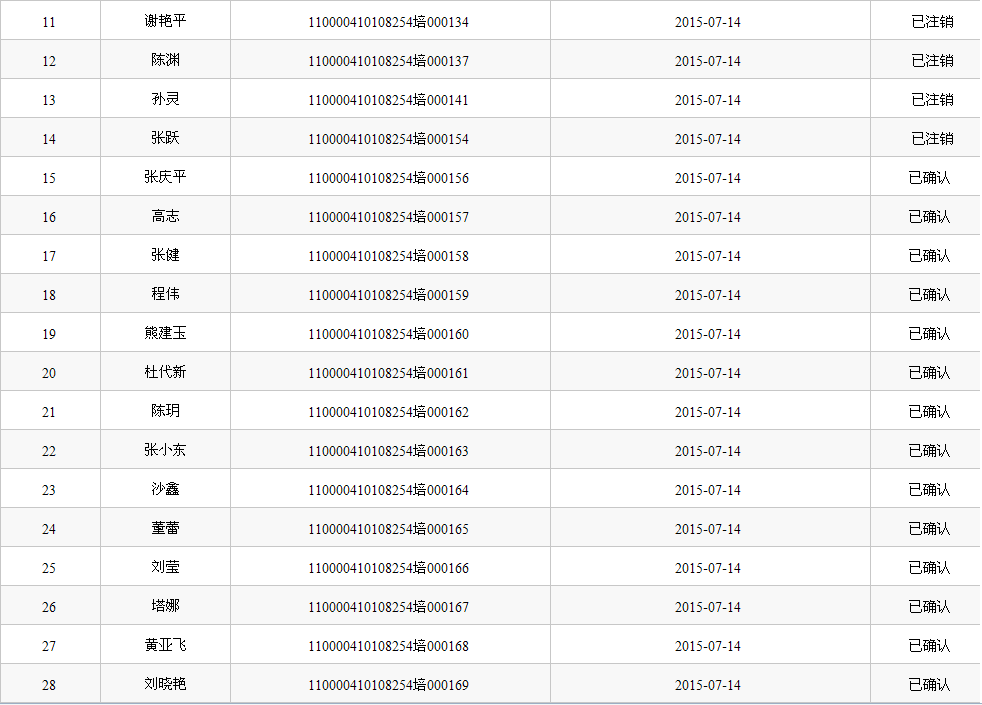This screenshot has height=705, width=982.
Task: Click the 已确认 status for 杜代新
Action: [x=929, y=373]
